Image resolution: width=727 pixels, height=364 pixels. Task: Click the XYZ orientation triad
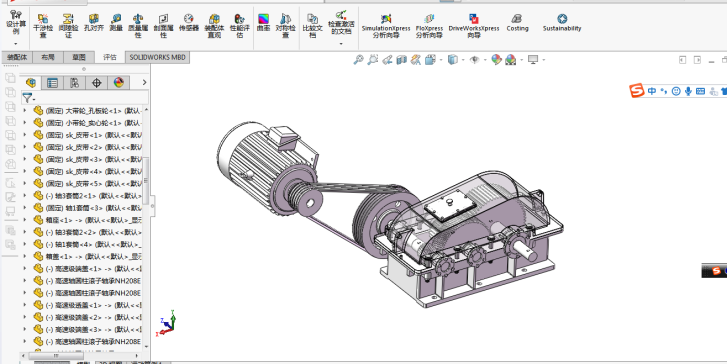167,323
